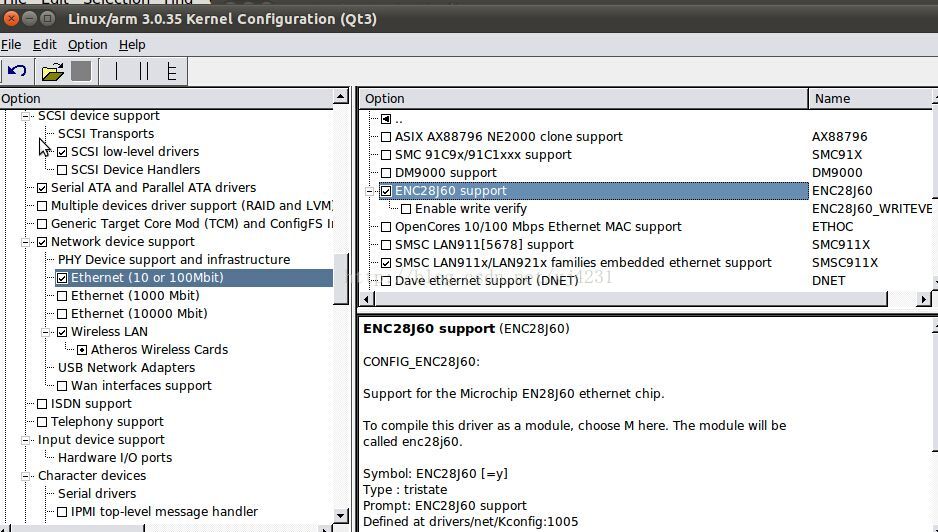Screen dimensions: 938x532
Task: Open the File menu
Action: click(11, 45)
